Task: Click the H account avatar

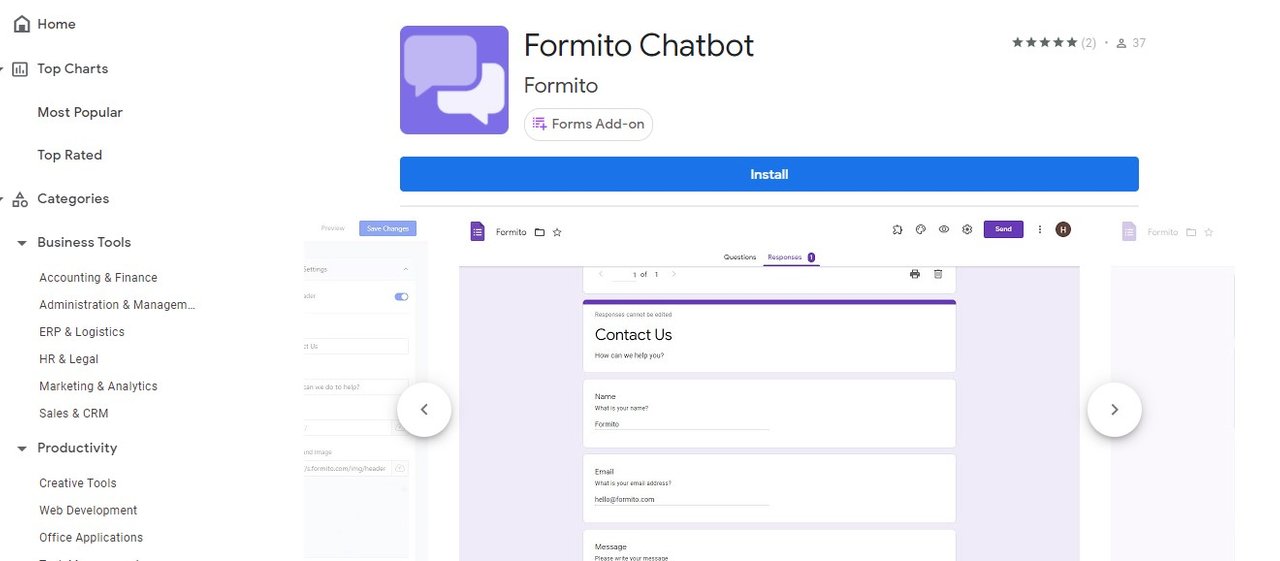Action: (1063, 229)
